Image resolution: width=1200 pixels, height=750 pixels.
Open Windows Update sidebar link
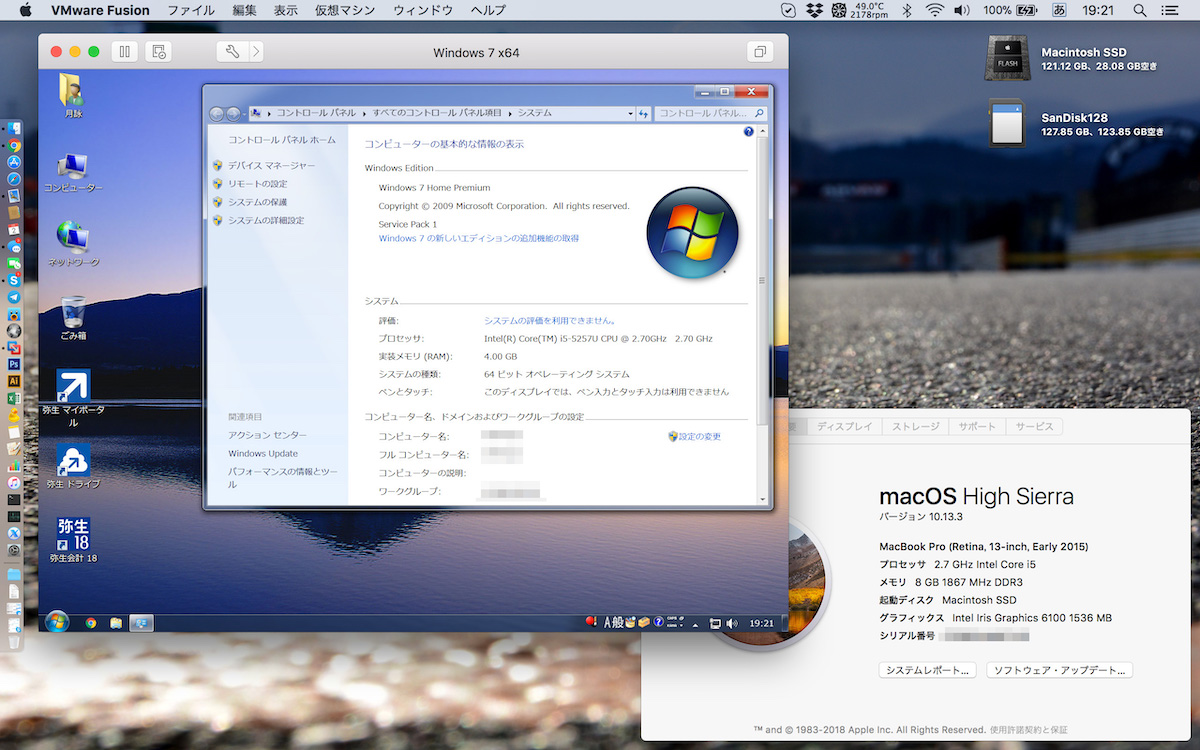coord(263,453)
